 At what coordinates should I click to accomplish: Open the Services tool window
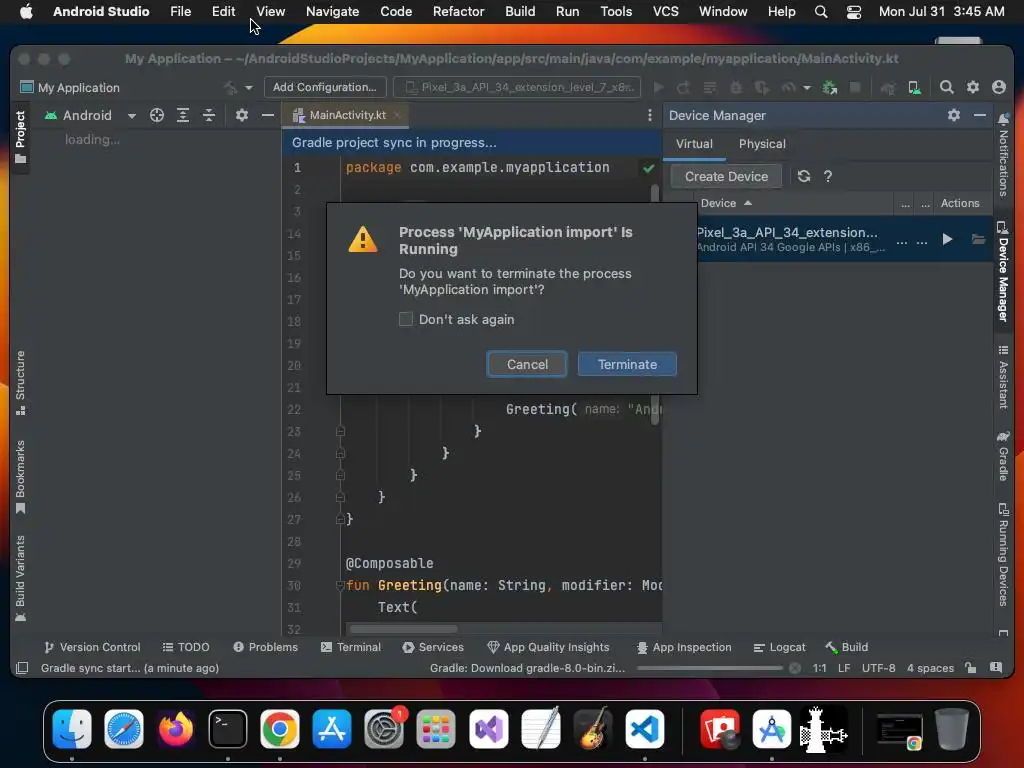pyautogui.click(x=433, y=647)
